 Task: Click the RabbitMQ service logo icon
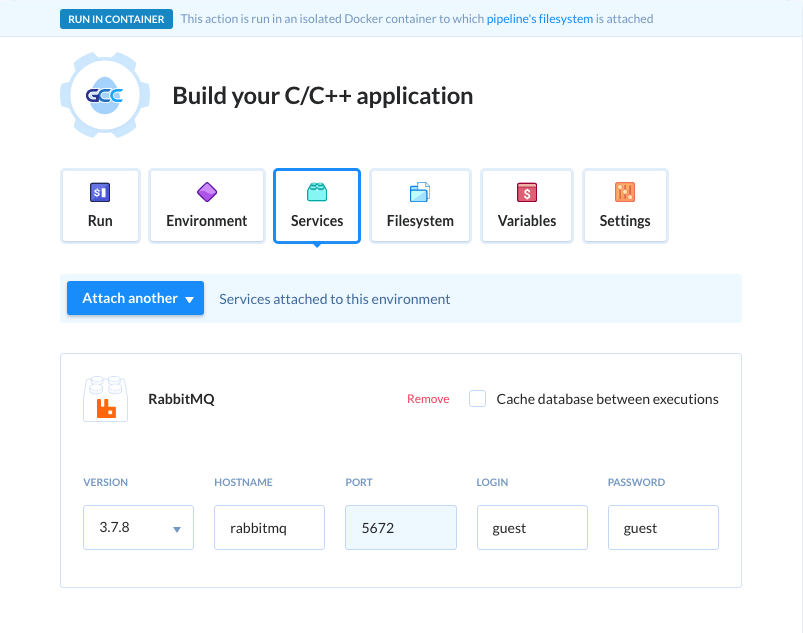pyautogui.click(x=105, y=399)
